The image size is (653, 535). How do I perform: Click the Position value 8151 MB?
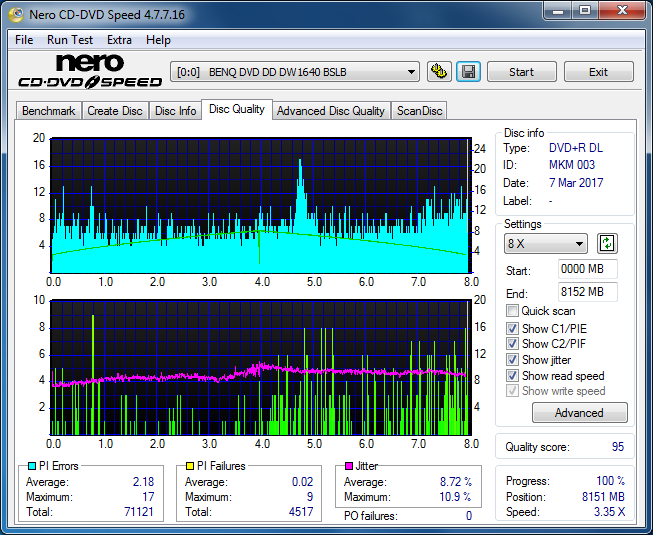[603, 496]
